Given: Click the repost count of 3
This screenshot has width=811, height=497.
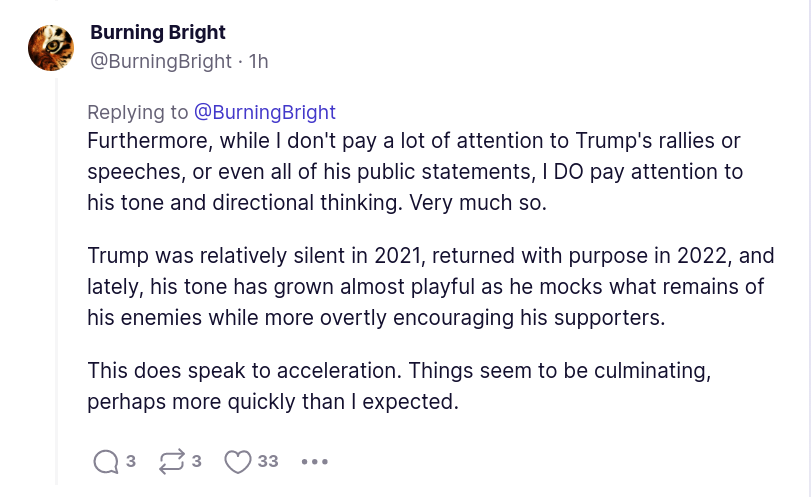Looking at the screenshot, I should tap(197, 461).
